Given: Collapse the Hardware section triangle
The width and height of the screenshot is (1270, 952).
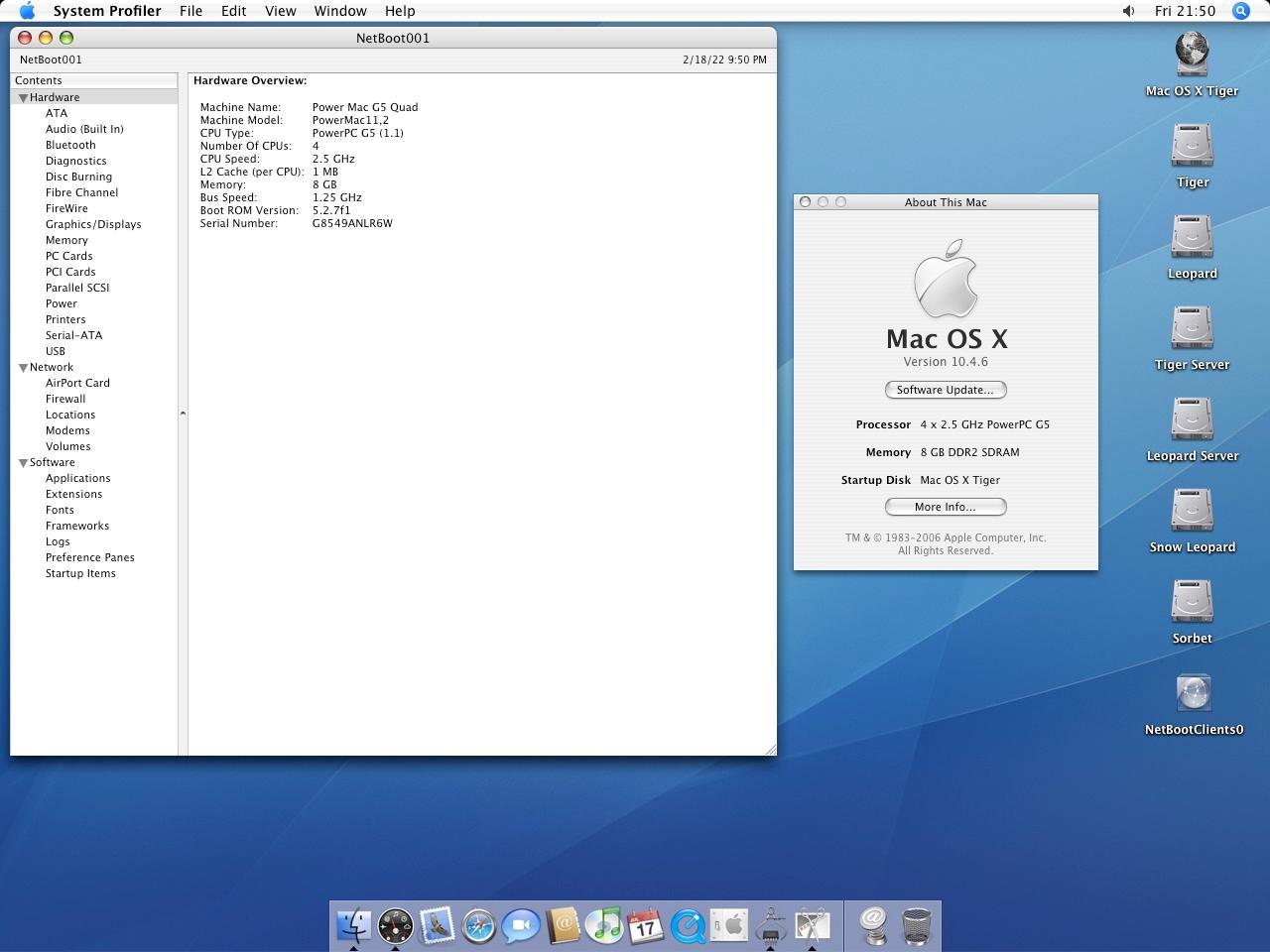Looking at the screenshot, I should [23, 98].
